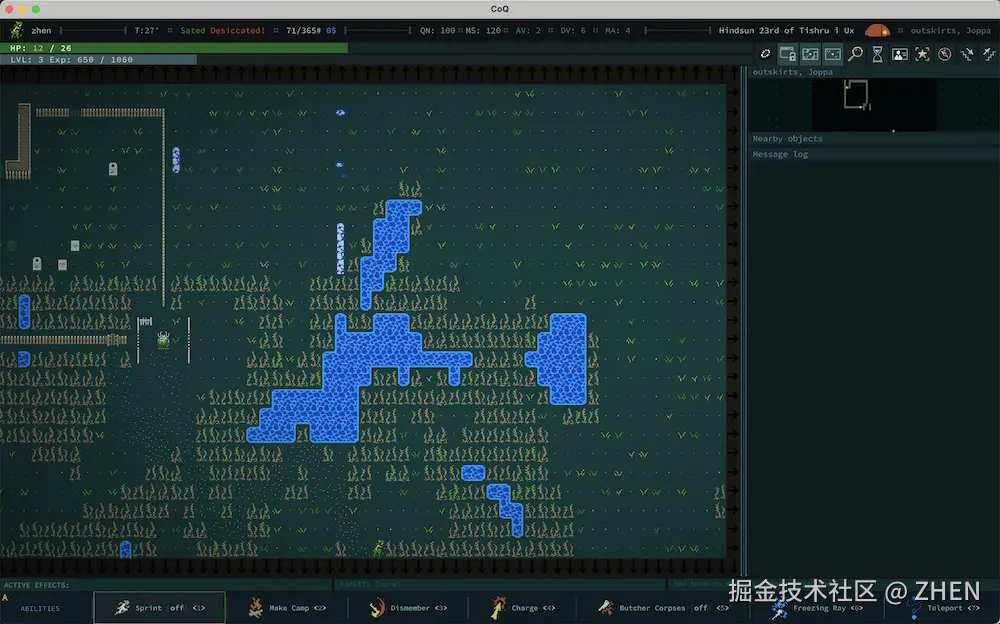Click the Charge ability icon
This screenshot has height=624, width=1000.
point(497,607)
